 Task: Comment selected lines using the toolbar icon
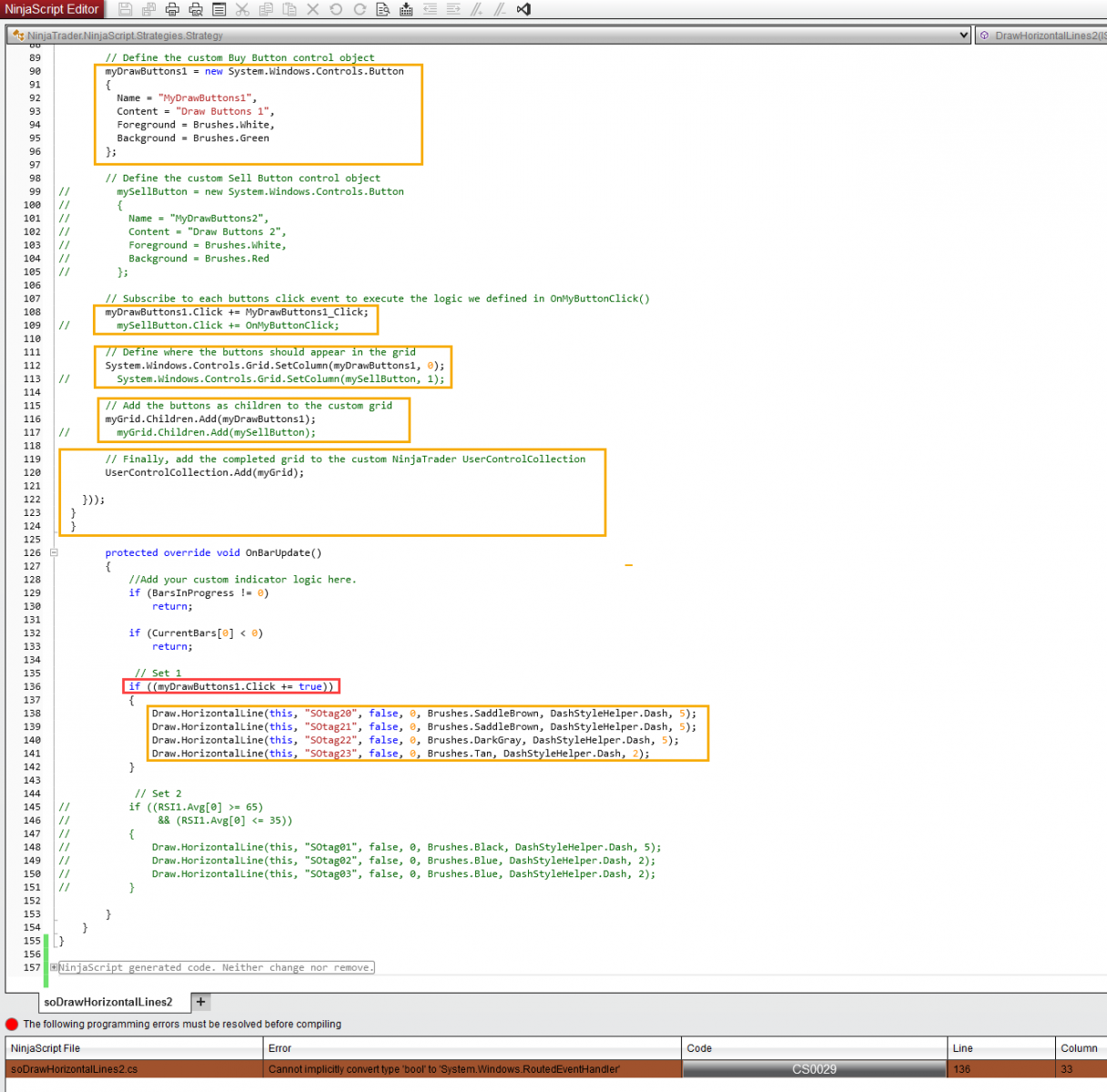(x=476, y=9)
